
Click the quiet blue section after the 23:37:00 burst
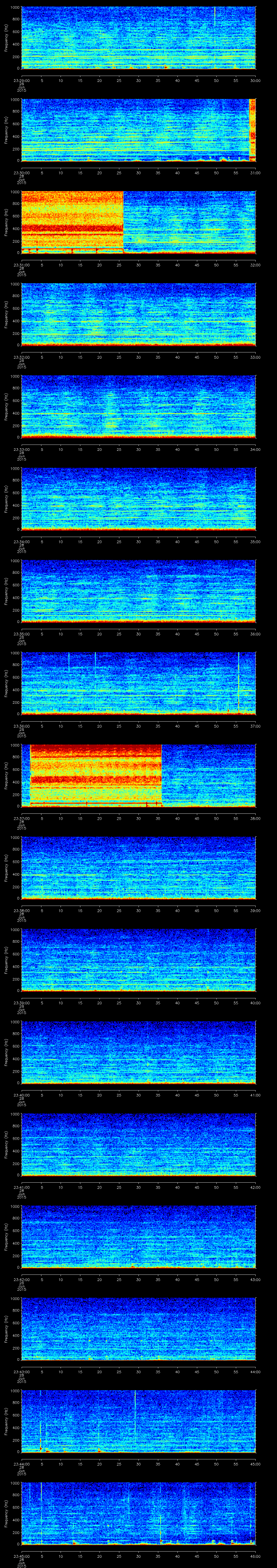click(x=209, y=775)
